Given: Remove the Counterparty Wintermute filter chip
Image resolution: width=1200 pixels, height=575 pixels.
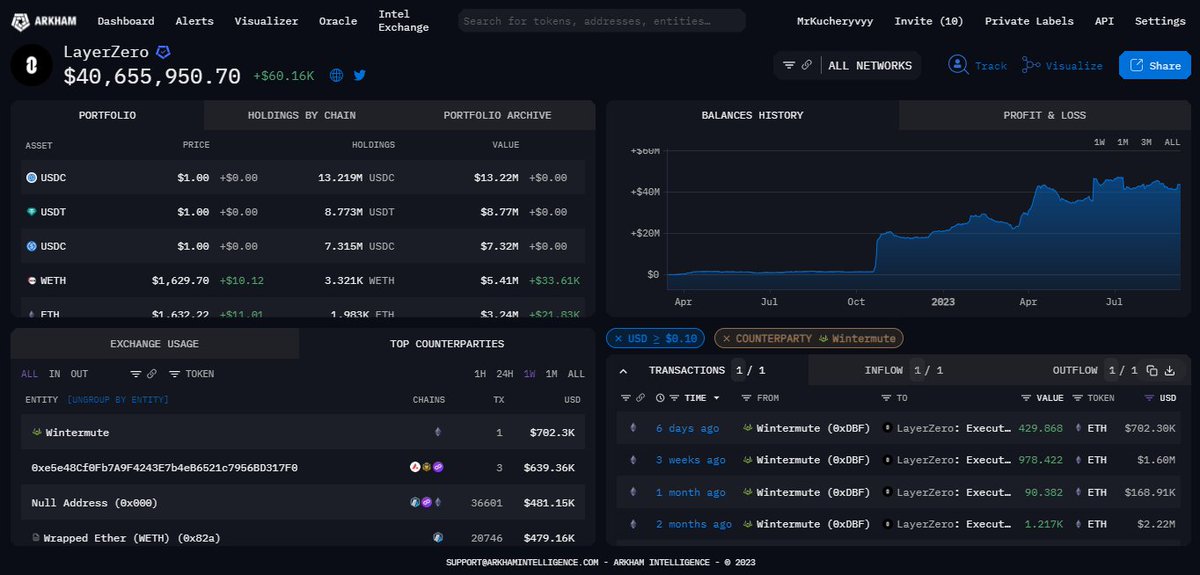Looking at the screenshot, I should (726, 339).
